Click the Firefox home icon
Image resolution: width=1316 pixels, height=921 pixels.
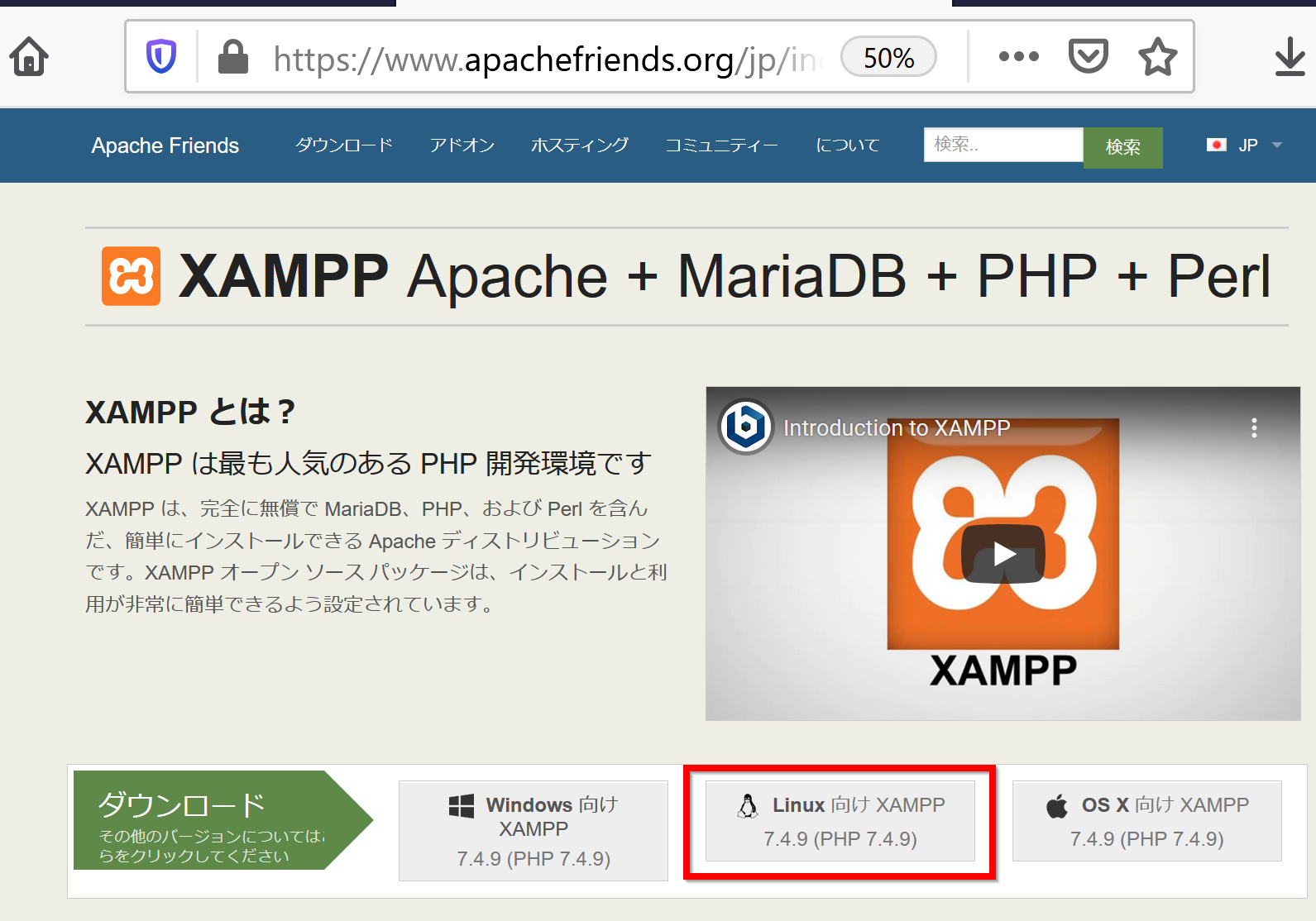point(29,57)
